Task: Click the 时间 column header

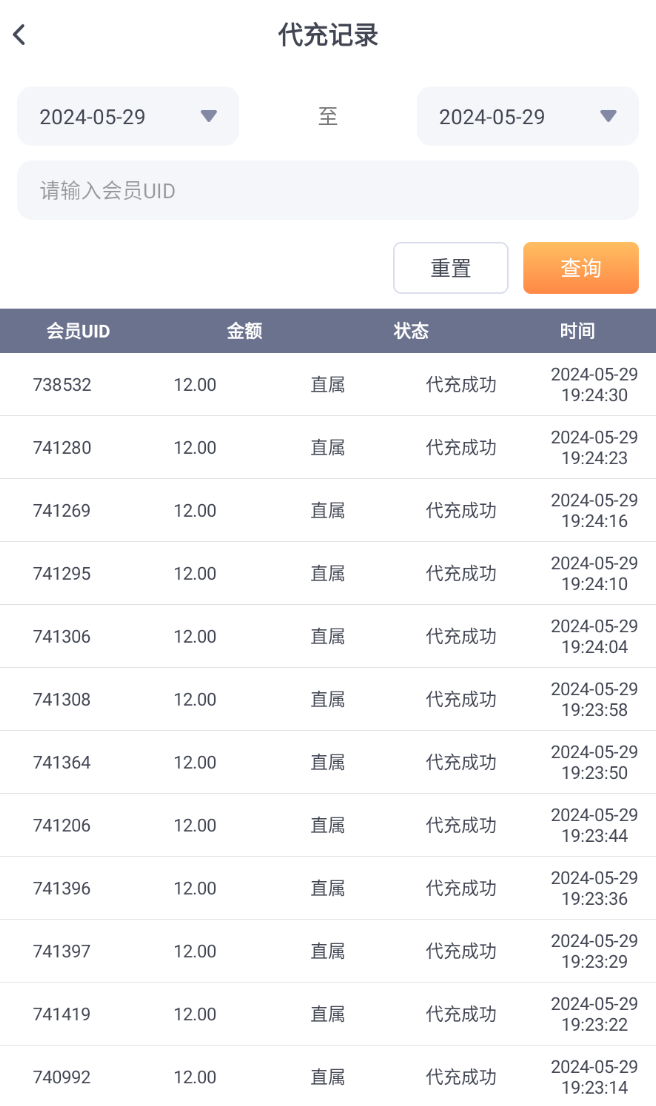Action: point(577,331)
